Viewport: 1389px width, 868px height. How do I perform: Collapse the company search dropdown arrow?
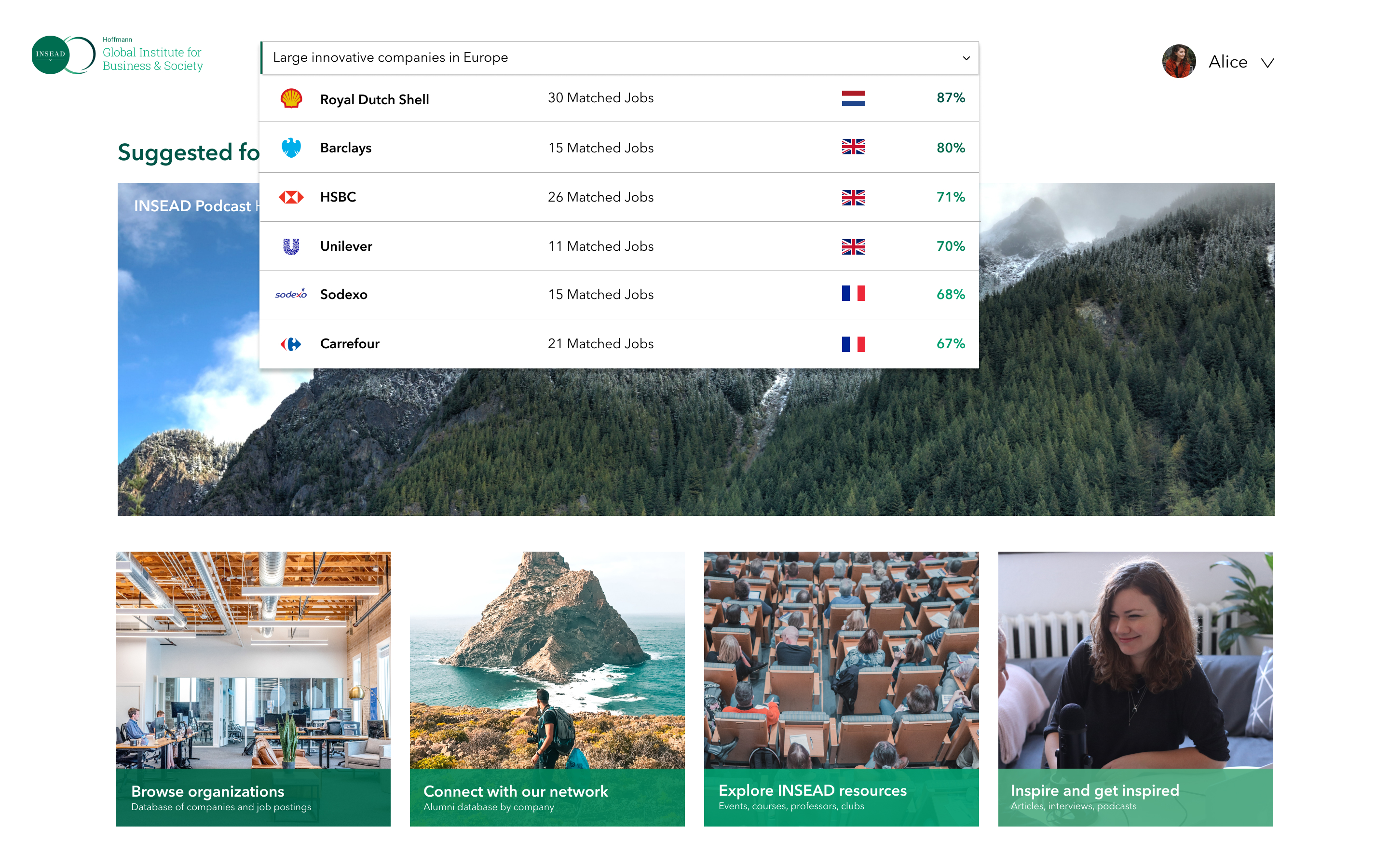pos(966,58)
